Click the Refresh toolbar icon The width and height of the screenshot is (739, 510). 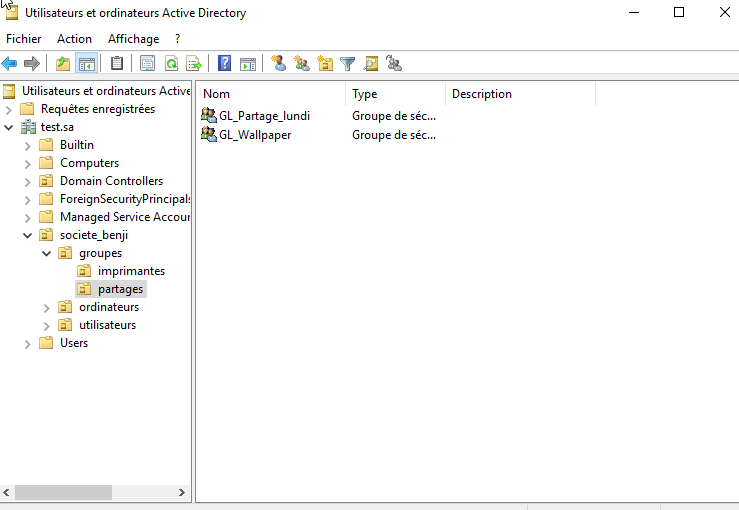tap(171, 64)
